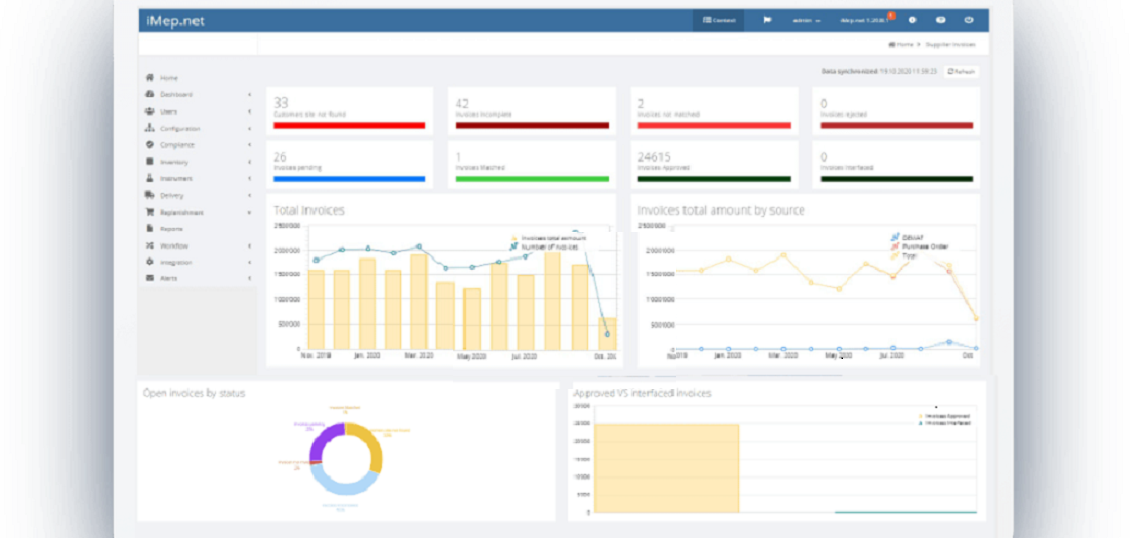Click the 0 Invoices rejected card
Screen dimensions: 1132x538
coord(896,110)
